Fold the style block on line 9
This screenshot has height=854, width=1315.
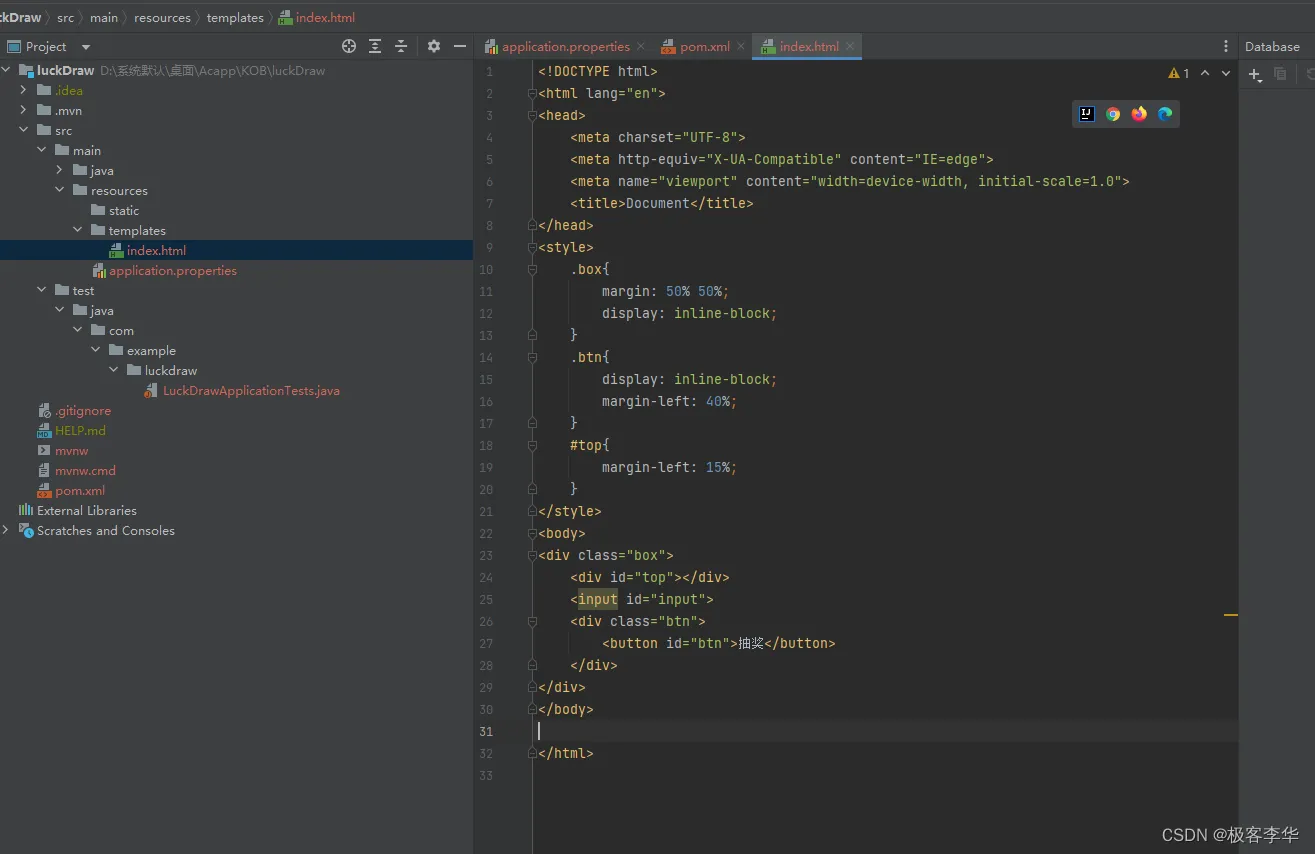(532, 247)
